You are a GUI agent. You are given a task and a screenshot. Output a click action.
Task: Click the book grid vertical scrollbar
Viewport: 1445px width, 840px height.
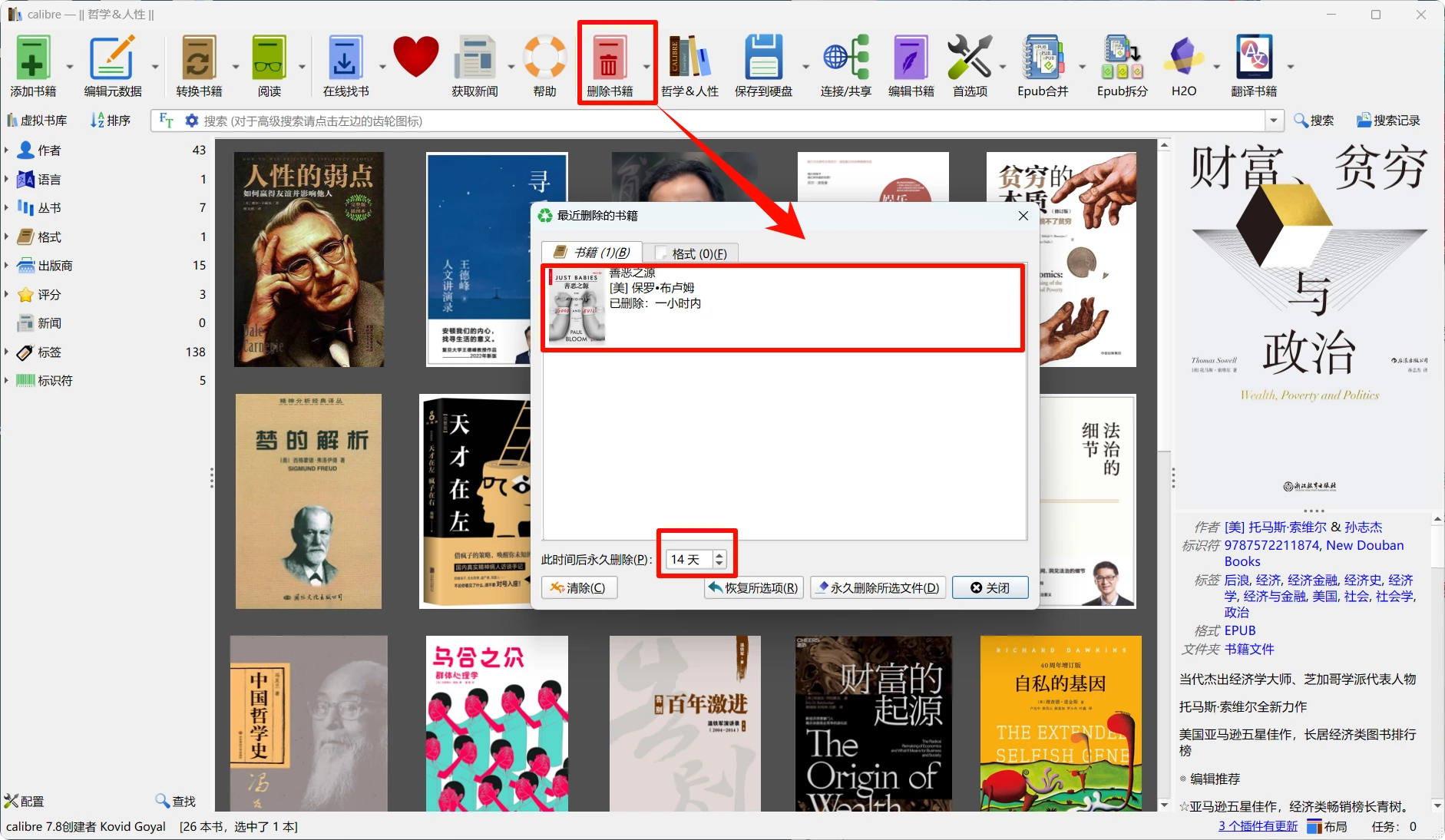tap(1164, 475)
